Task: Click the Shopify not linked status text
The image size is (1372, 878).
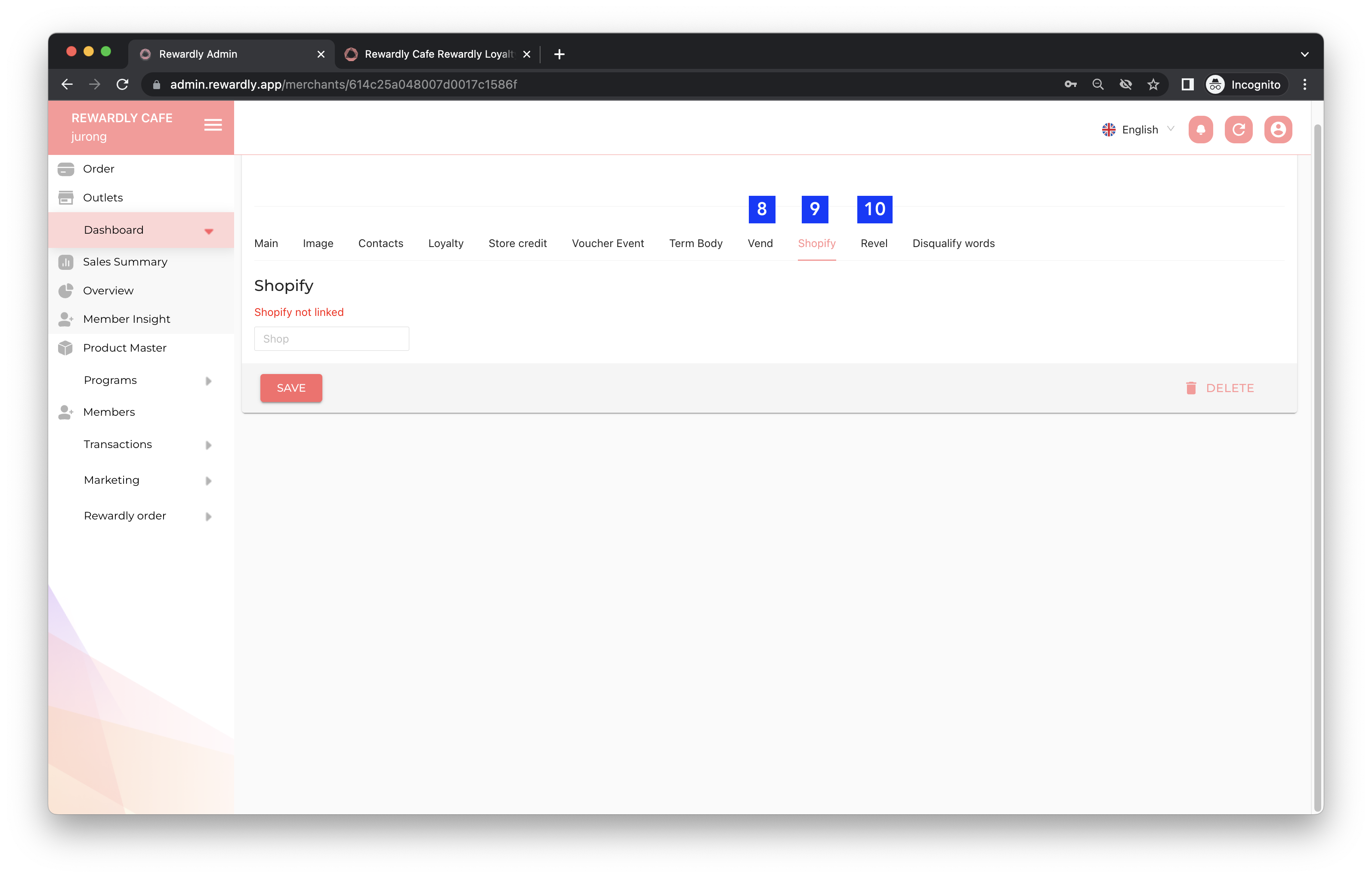Action: pyautogui.click(x=299, y=312)
